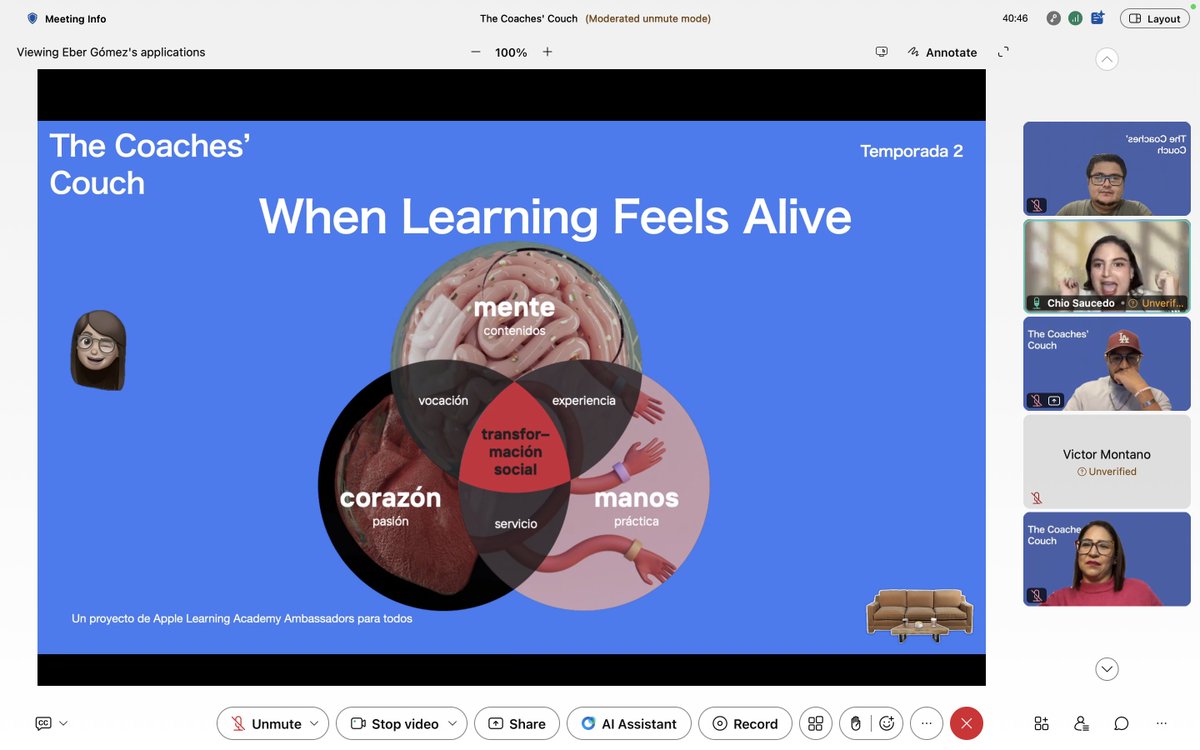Zoom out the shared content view

point(476,52)
